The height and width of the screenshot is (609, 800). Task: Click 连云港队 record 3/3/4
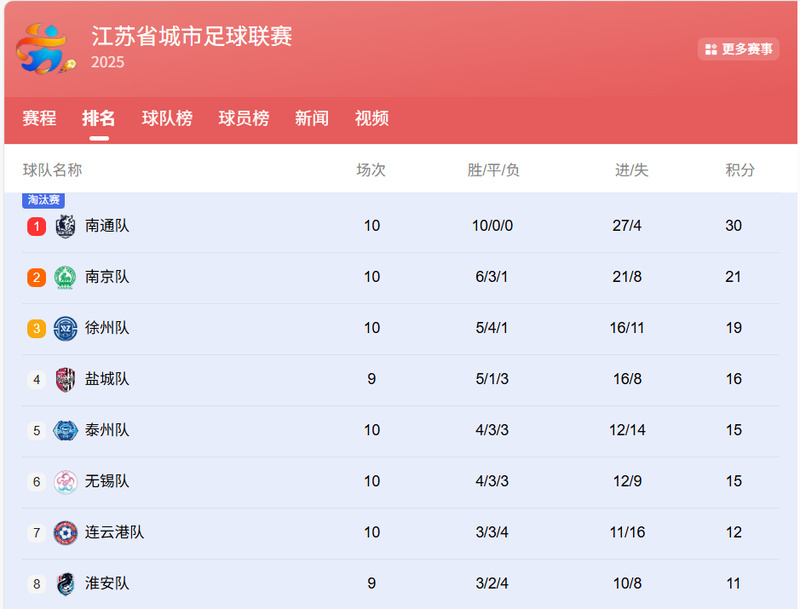[492, 532]
